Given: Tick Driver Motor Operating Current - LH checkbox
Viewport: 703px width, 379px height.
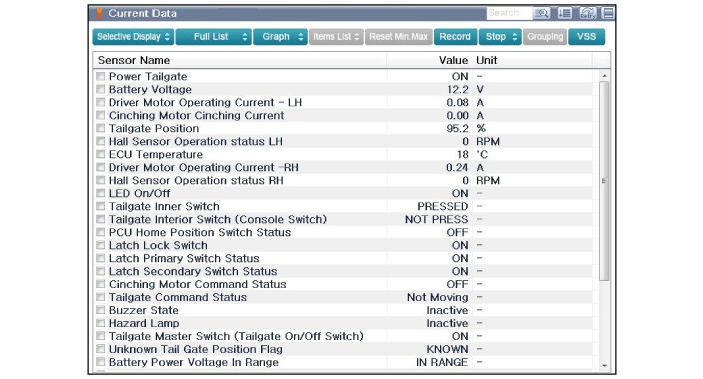Looking at the screenshot, I should tap(100, 102).
